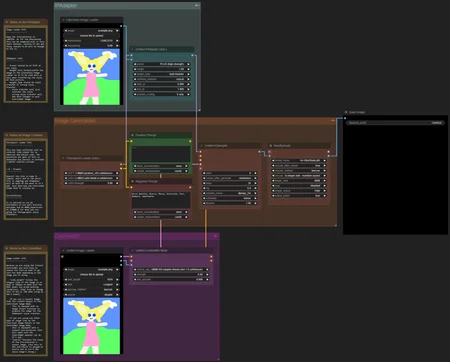
Task: Increase the denoise value in Unified KSampler
Action: (256, 203)
